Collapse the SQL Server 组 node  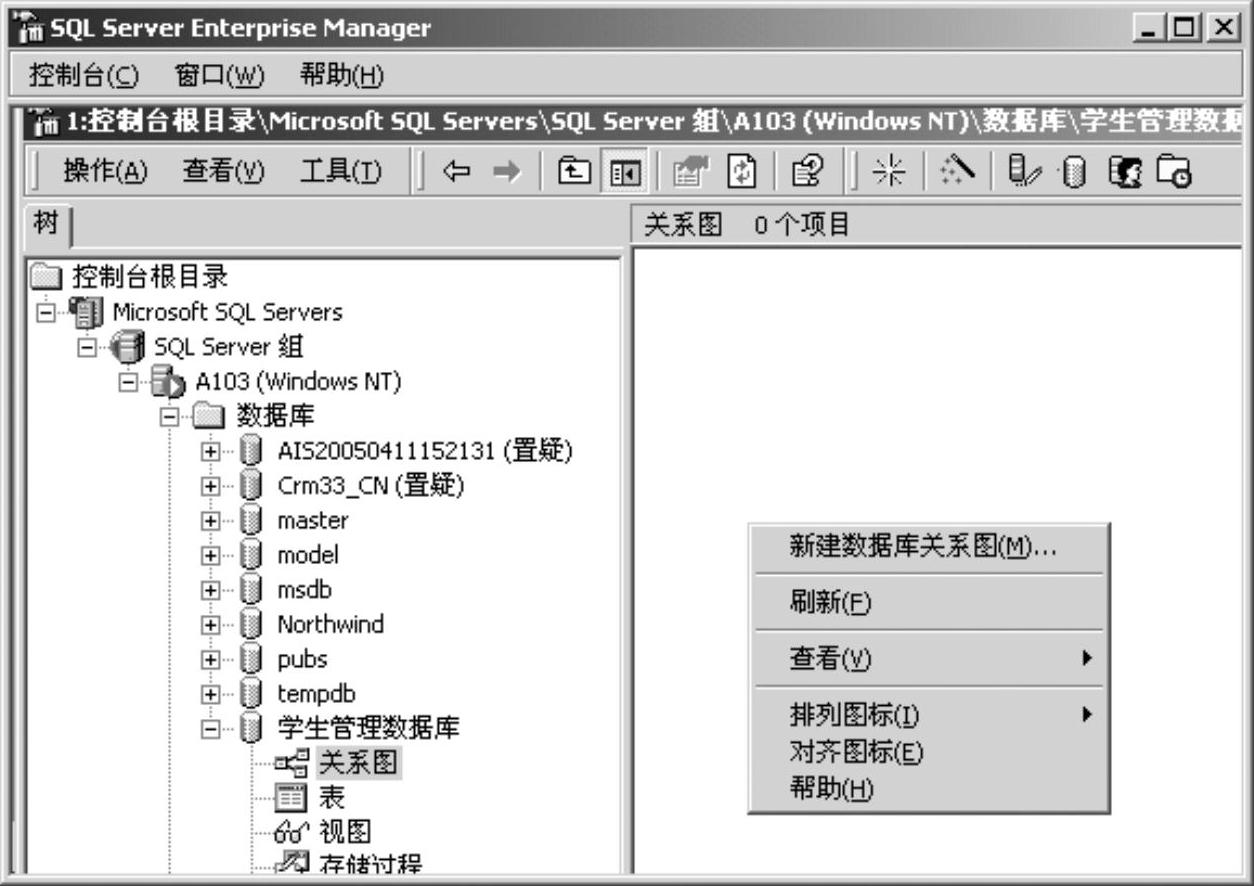[x=88, y=347]
